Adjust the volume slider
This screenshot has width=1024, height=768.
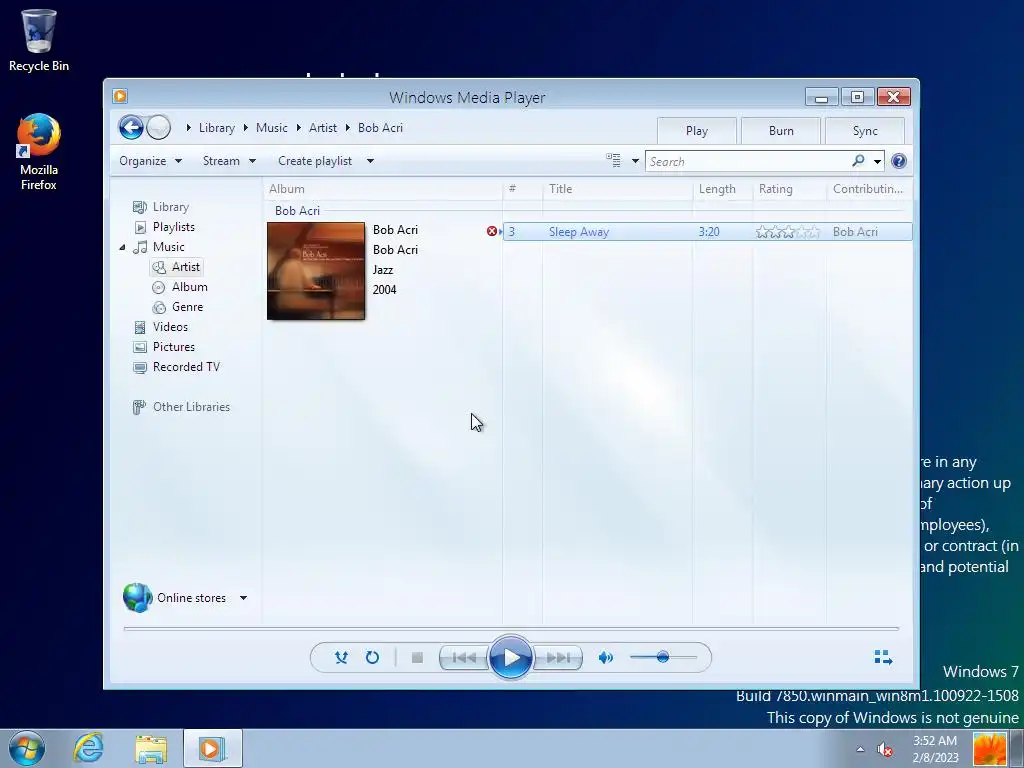[663, 657]
